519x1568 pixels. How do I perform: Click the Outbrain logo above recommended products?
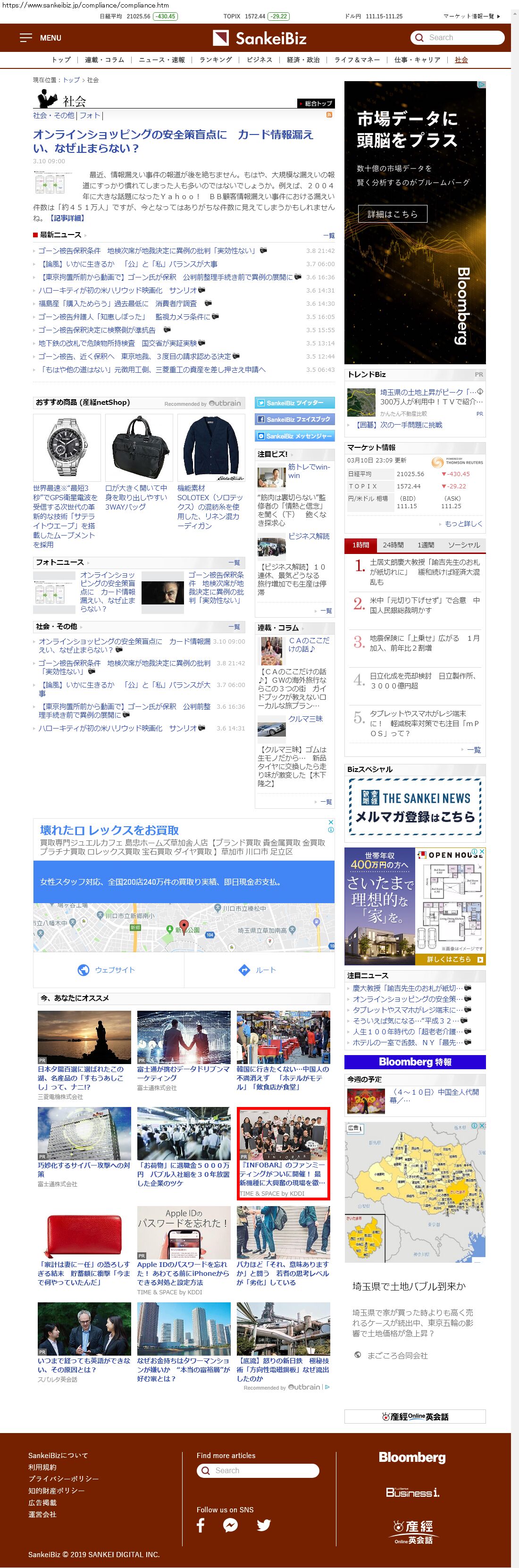225,403
